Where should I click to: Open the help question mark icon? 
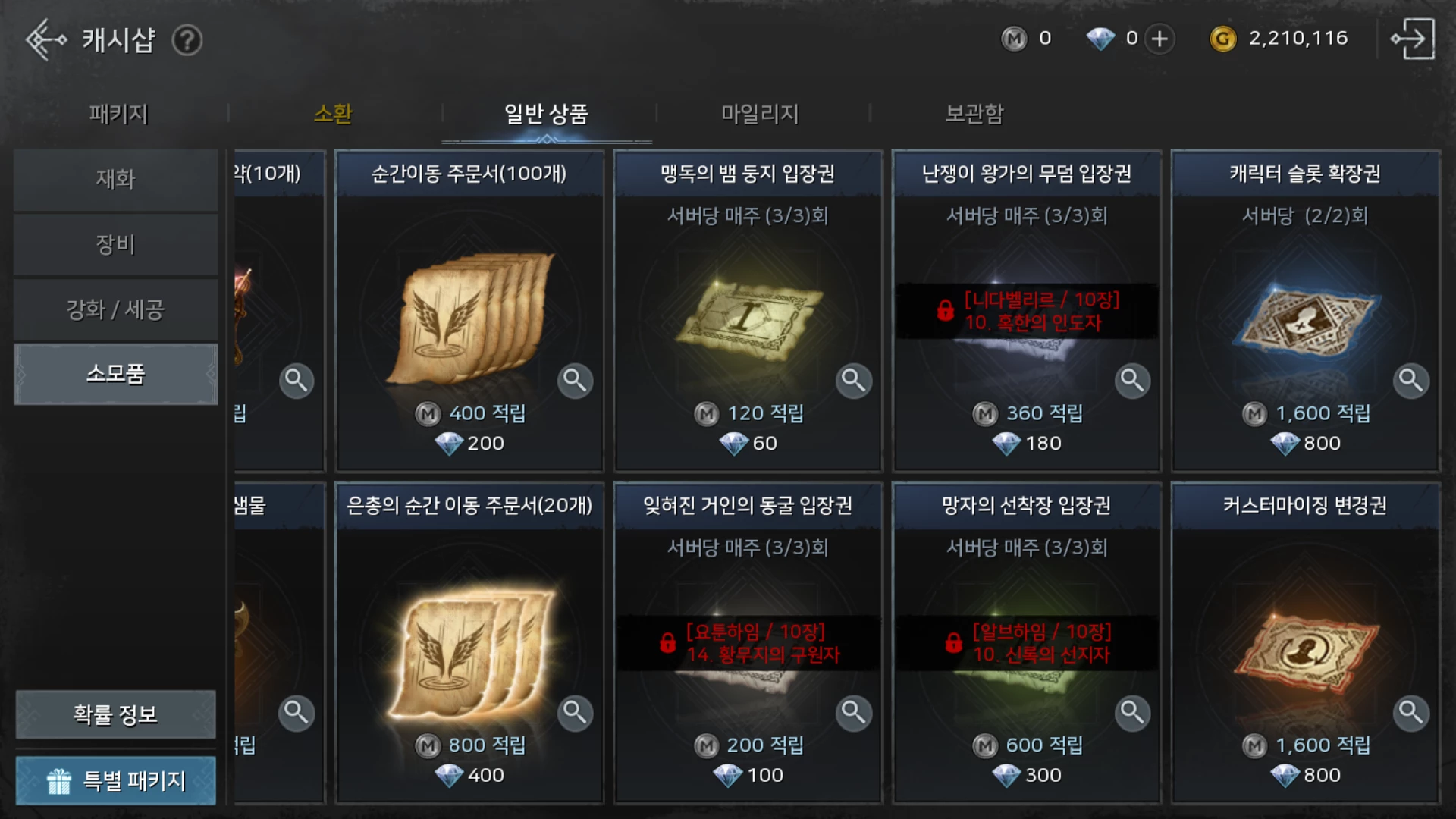point(187,40)
